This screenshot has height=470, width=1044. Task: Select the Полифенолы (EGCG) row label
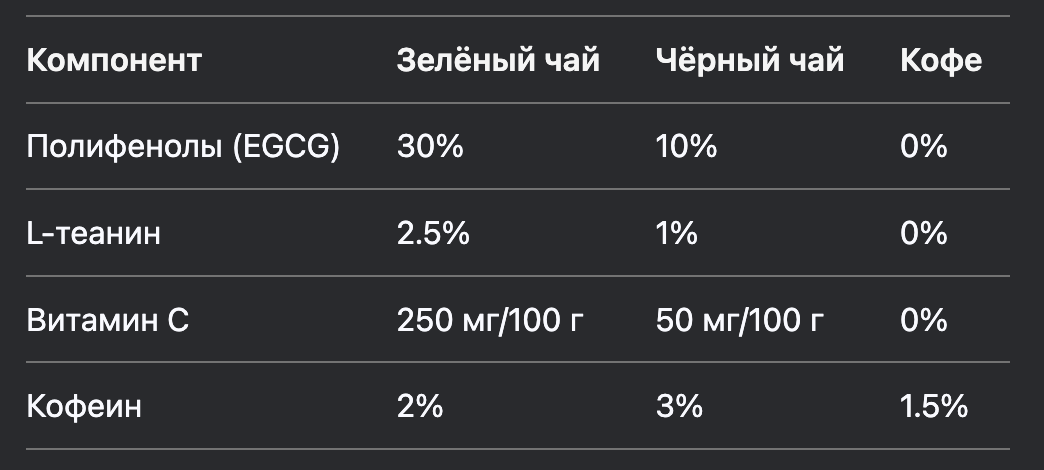tap(183, 146)
